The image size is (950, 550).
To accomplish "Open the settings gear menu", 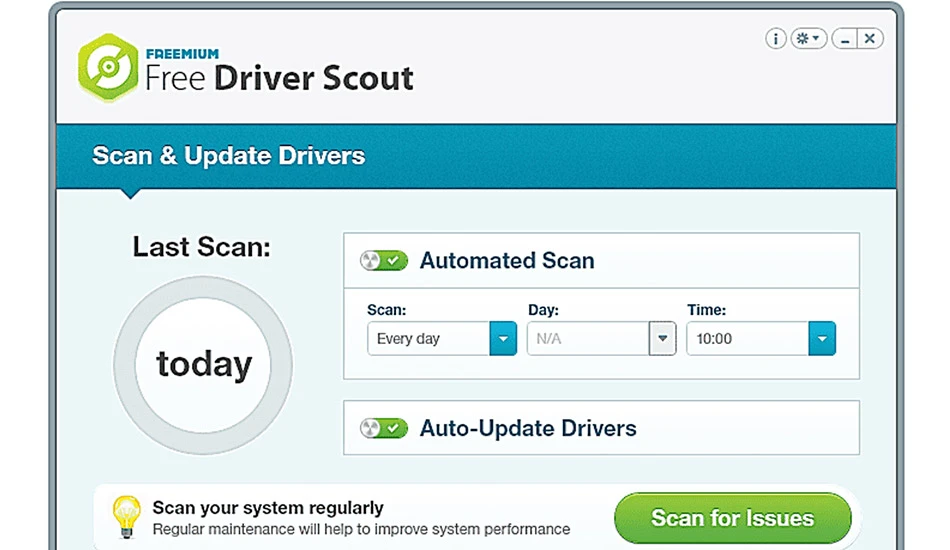I will (x=808, y=39).
